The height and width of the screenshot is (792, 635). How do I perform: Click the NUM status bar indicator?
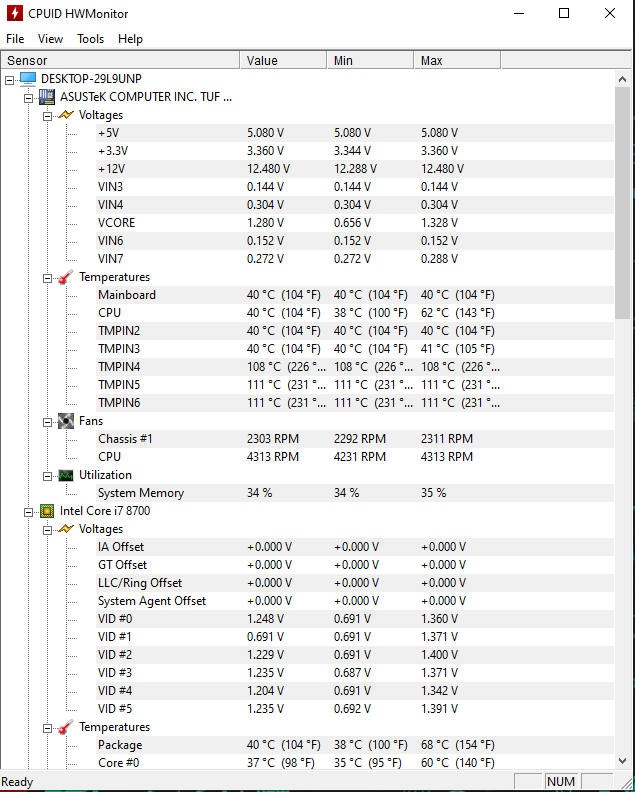tap(561, 782)
